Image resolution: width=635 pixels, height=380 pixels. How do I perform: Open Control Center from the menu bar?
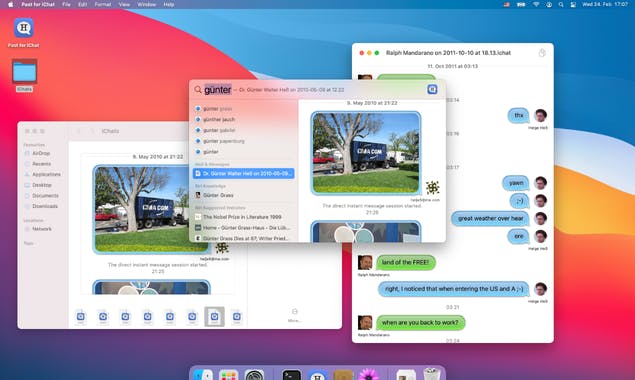(x=573, y=4)
